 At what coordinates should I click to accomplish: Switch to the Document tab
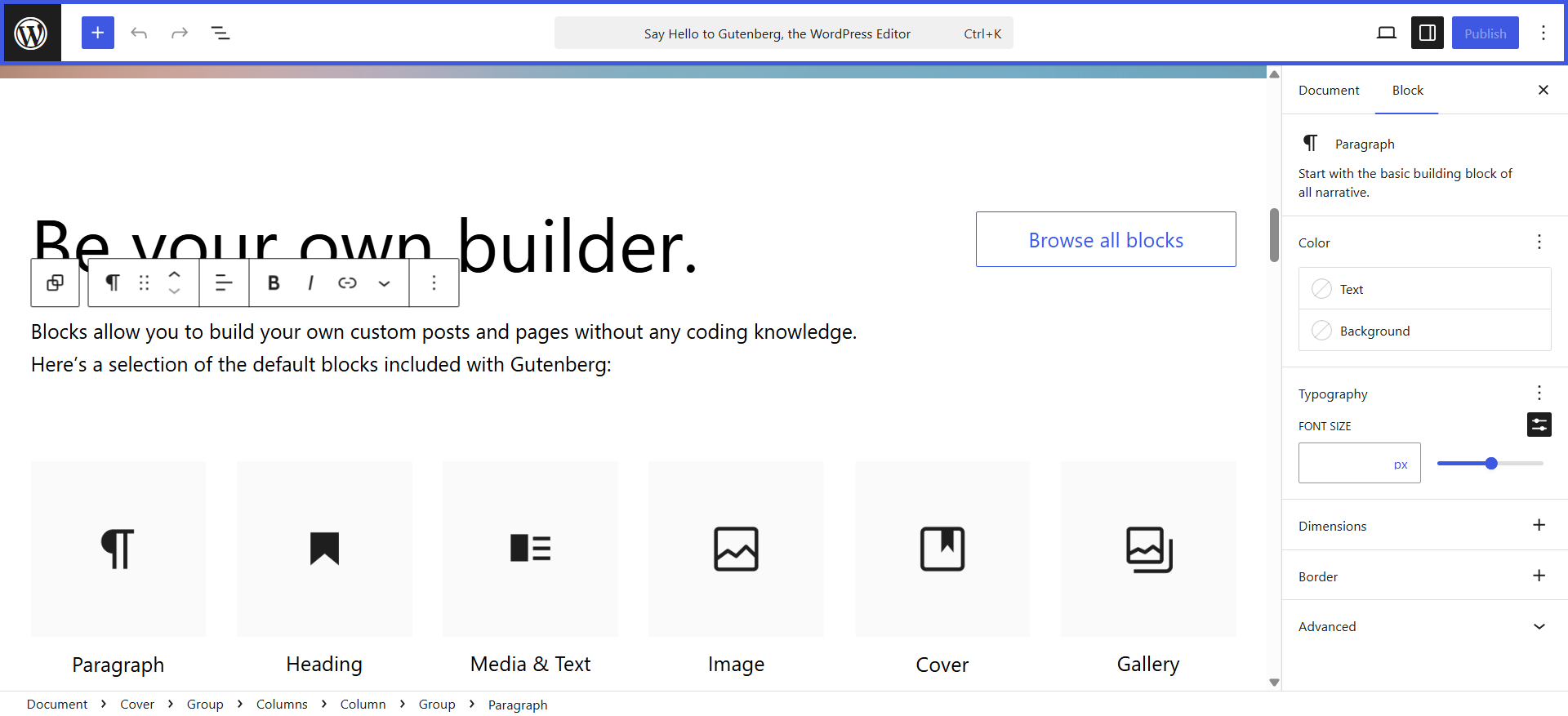point(1329,91)
